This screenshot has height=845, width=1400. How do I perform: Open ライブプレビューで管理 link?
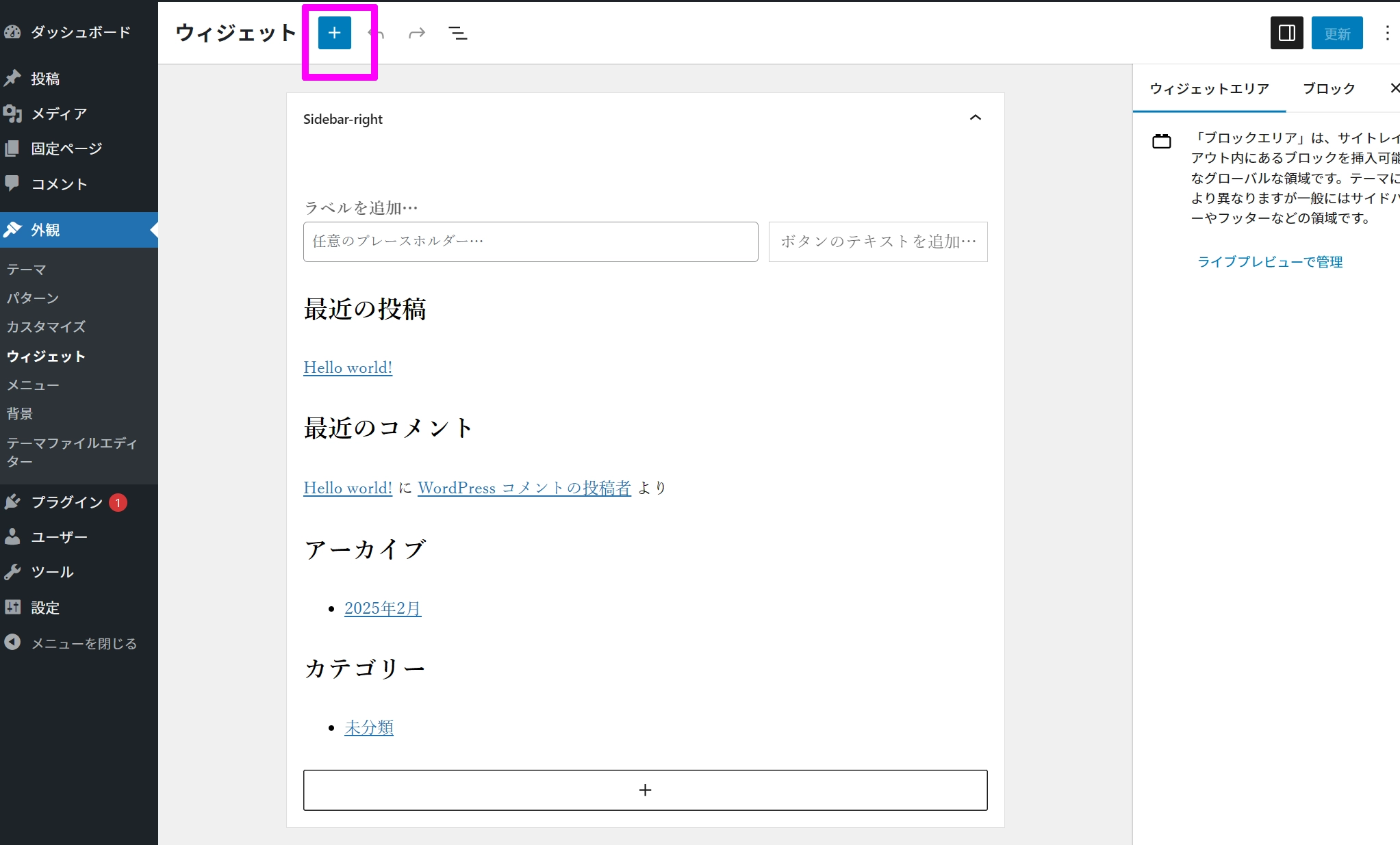tap(1269, 261)
